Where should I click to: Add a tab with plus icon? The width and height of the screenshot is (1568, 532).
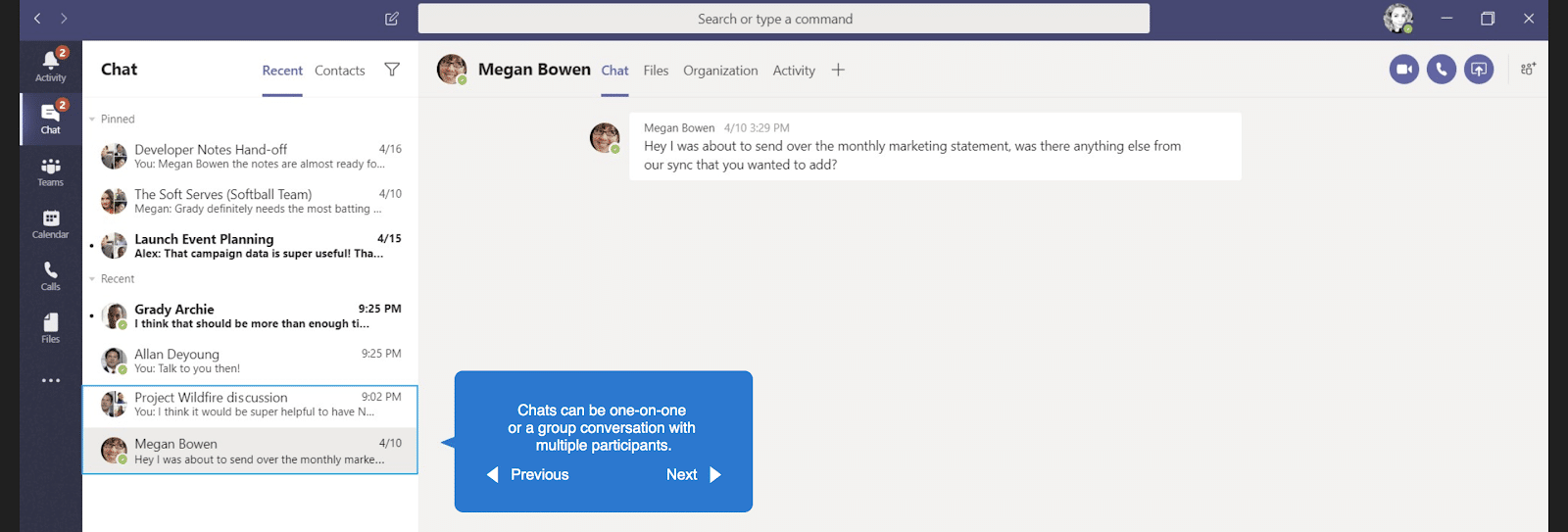tap(838, 70)
